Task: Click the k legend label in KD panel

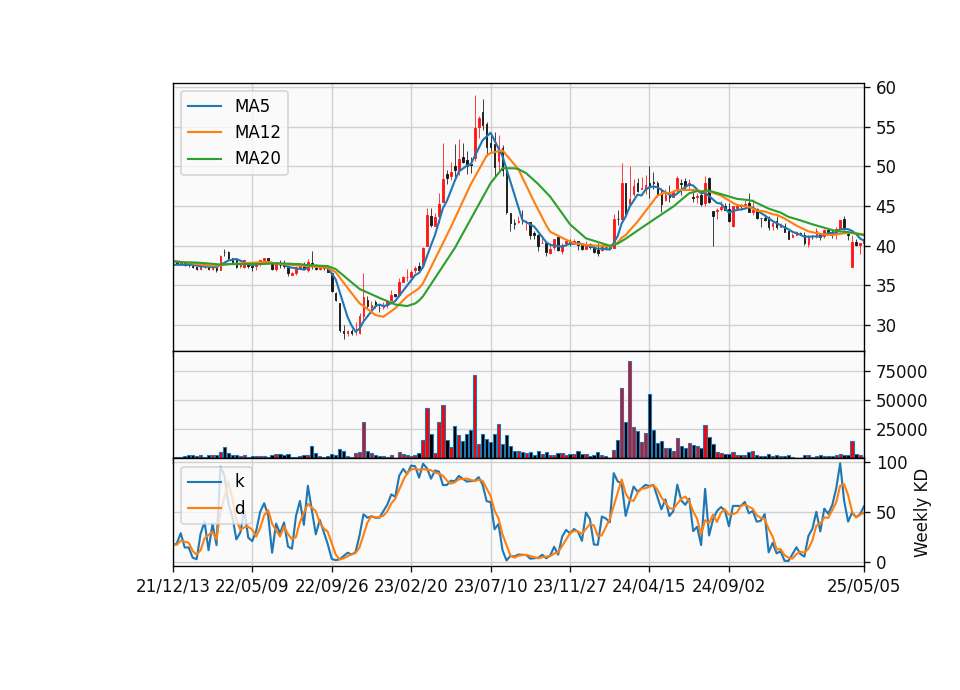Action: click(239, 481)
